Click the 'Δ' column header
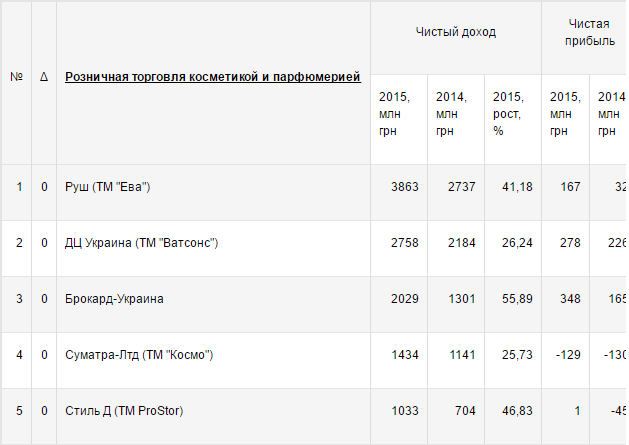Screen dimensions: 629x445 [x=44, y=77]
